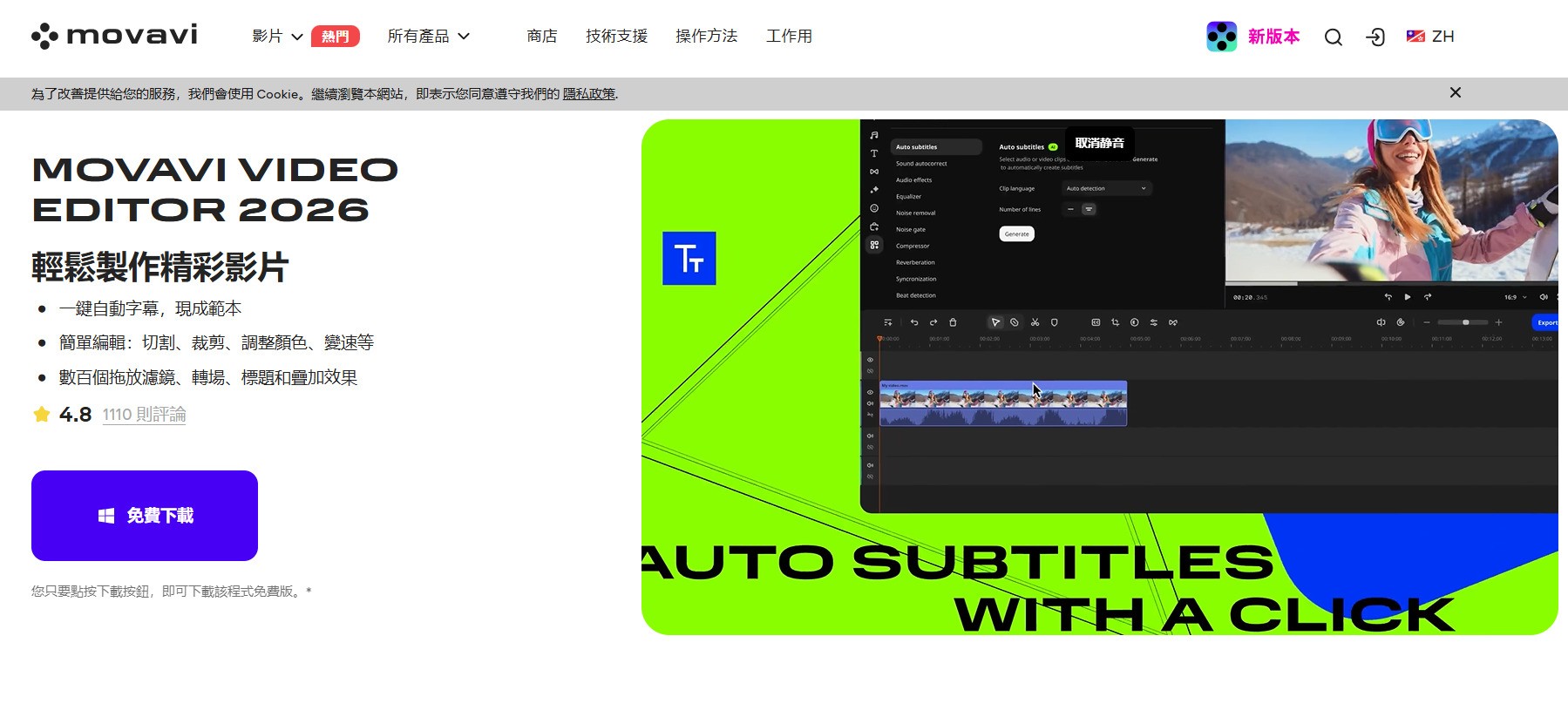Choose single-line option for Number of lines

(x=1071, y=209)
